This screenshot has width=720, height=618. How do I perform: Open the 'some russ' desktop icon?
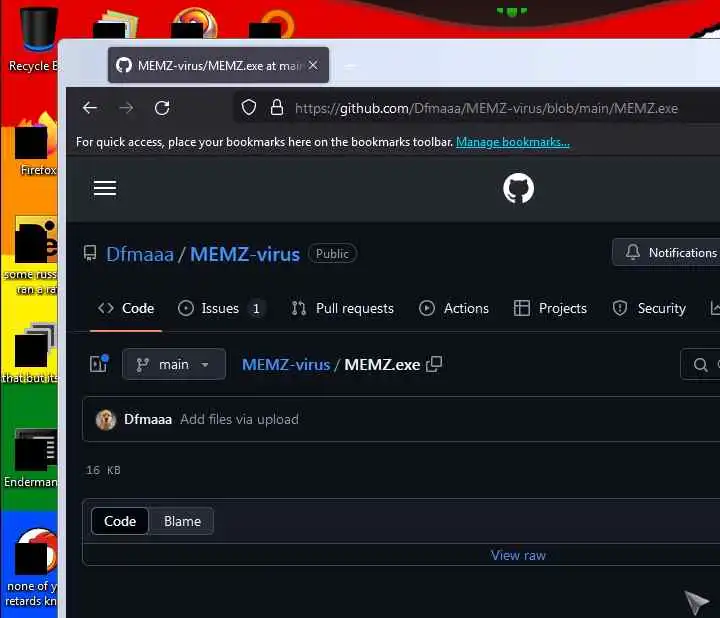33,256
